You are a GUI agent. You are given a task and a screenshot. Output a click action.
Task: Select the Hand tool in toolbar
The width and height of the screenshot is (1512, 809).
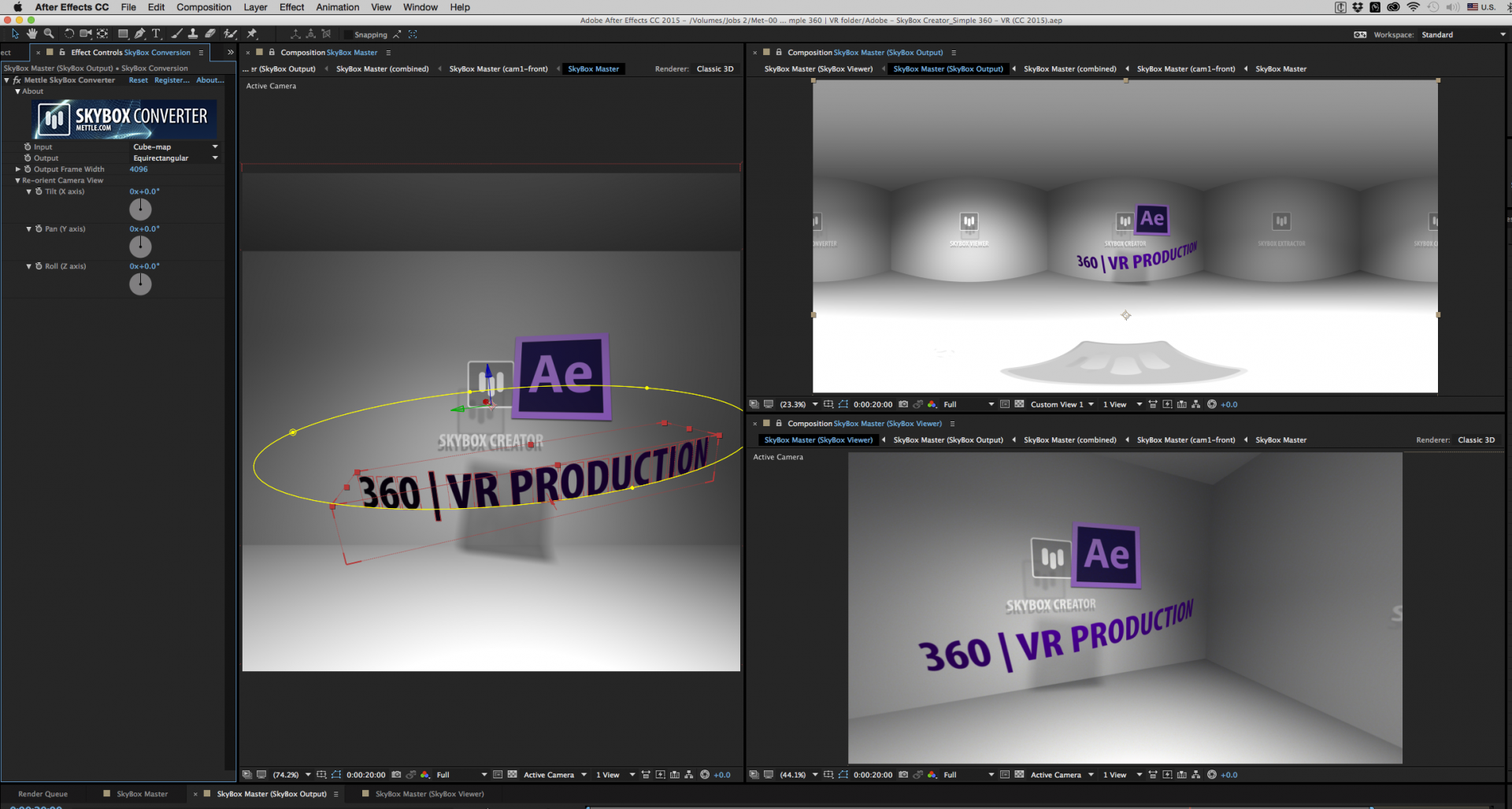[x=31, y=34]
